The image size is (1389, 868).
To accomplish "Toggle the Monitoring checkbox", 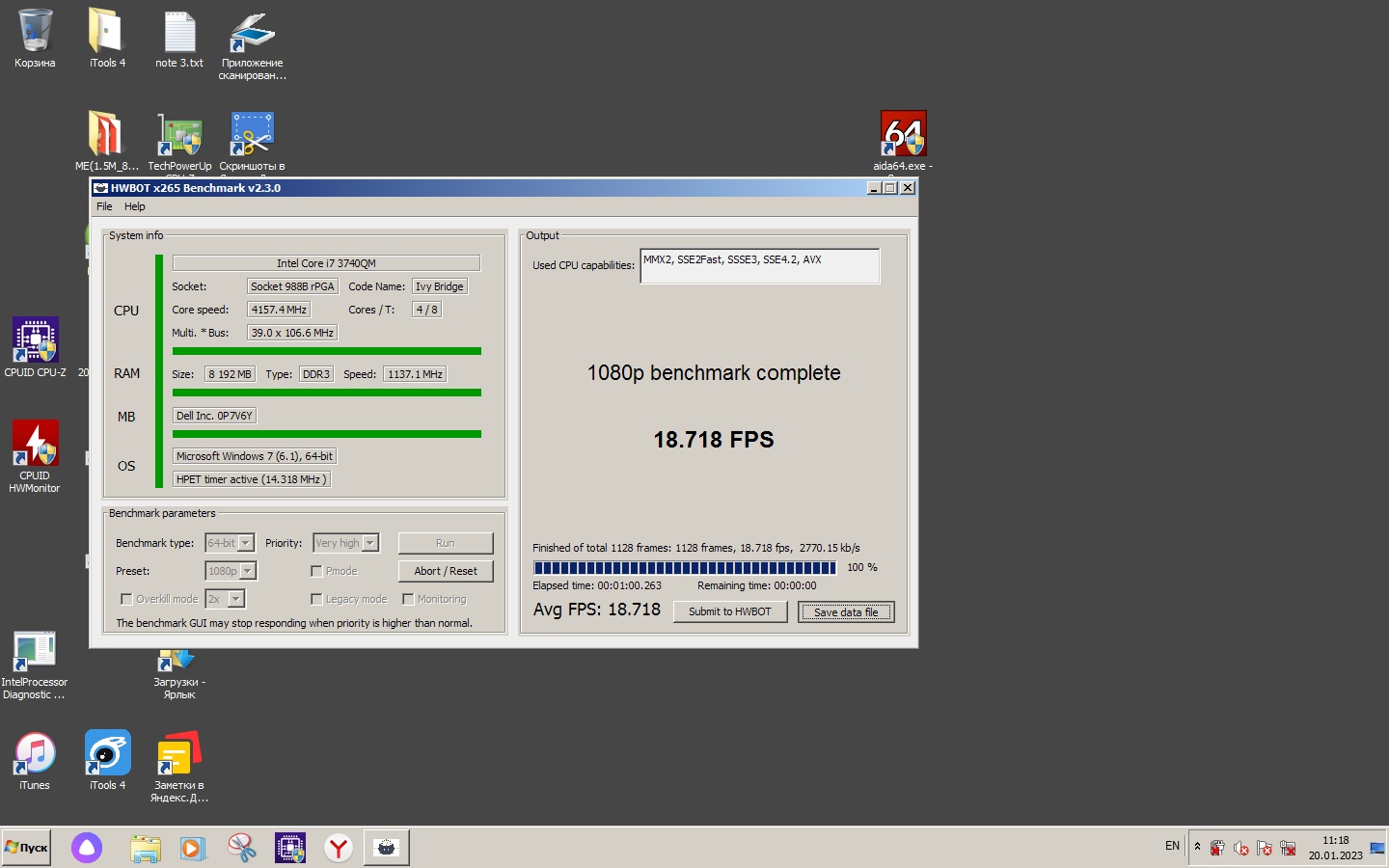I will 408,599.
